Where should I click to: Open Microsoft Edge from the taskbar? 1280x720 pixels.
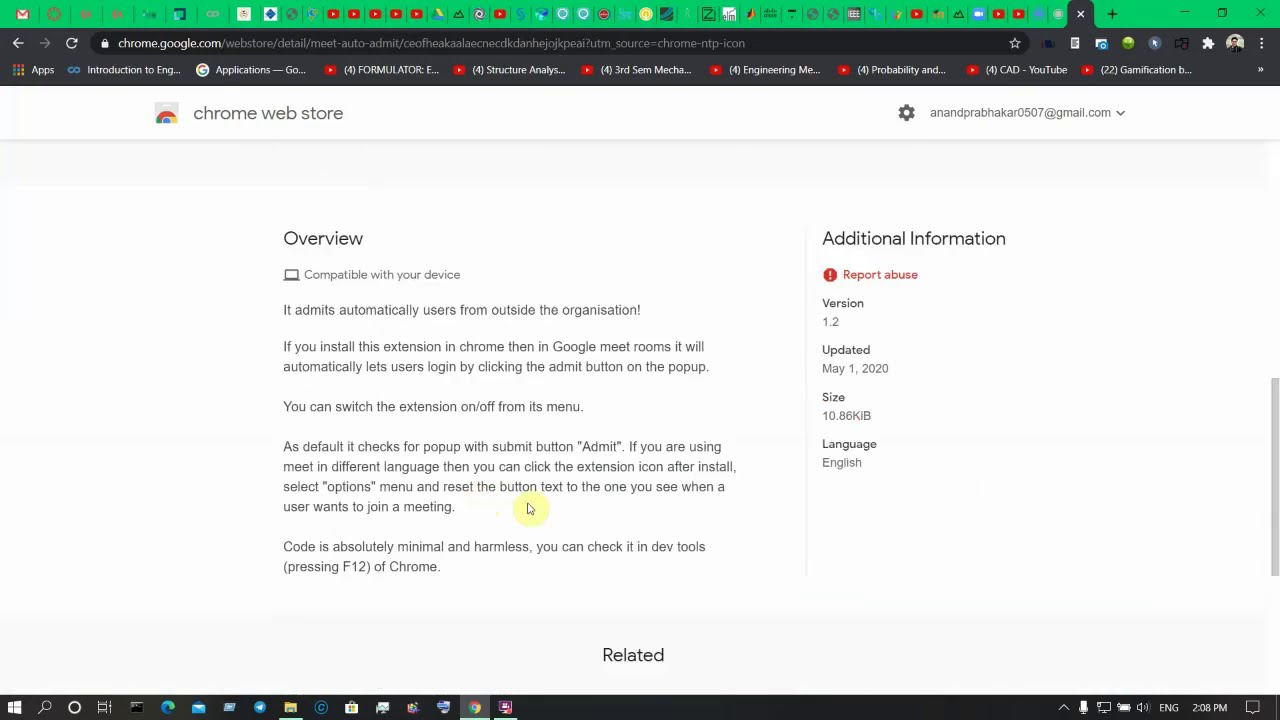(x=168, y=707)
